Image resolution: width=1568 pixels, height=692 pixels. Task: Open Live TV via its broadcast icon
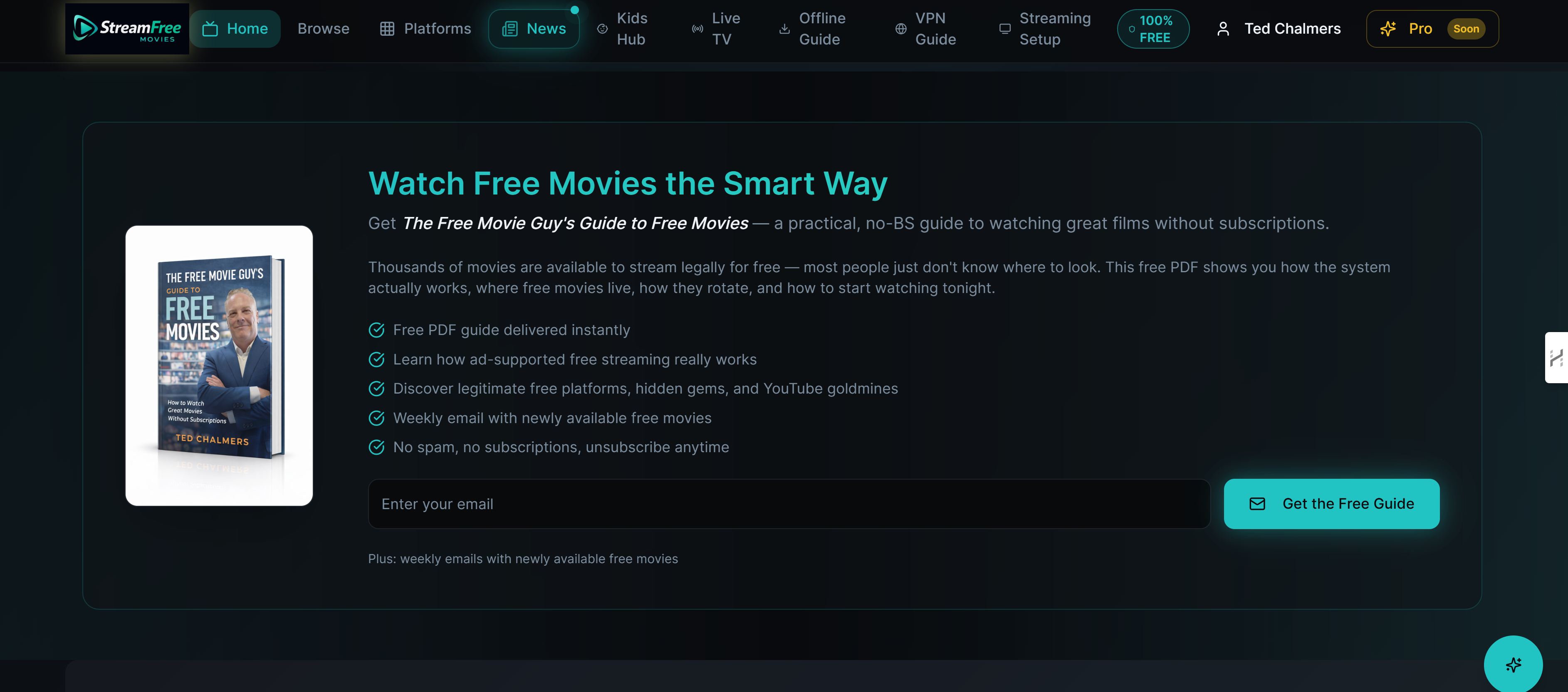click(x=697, y=28)
